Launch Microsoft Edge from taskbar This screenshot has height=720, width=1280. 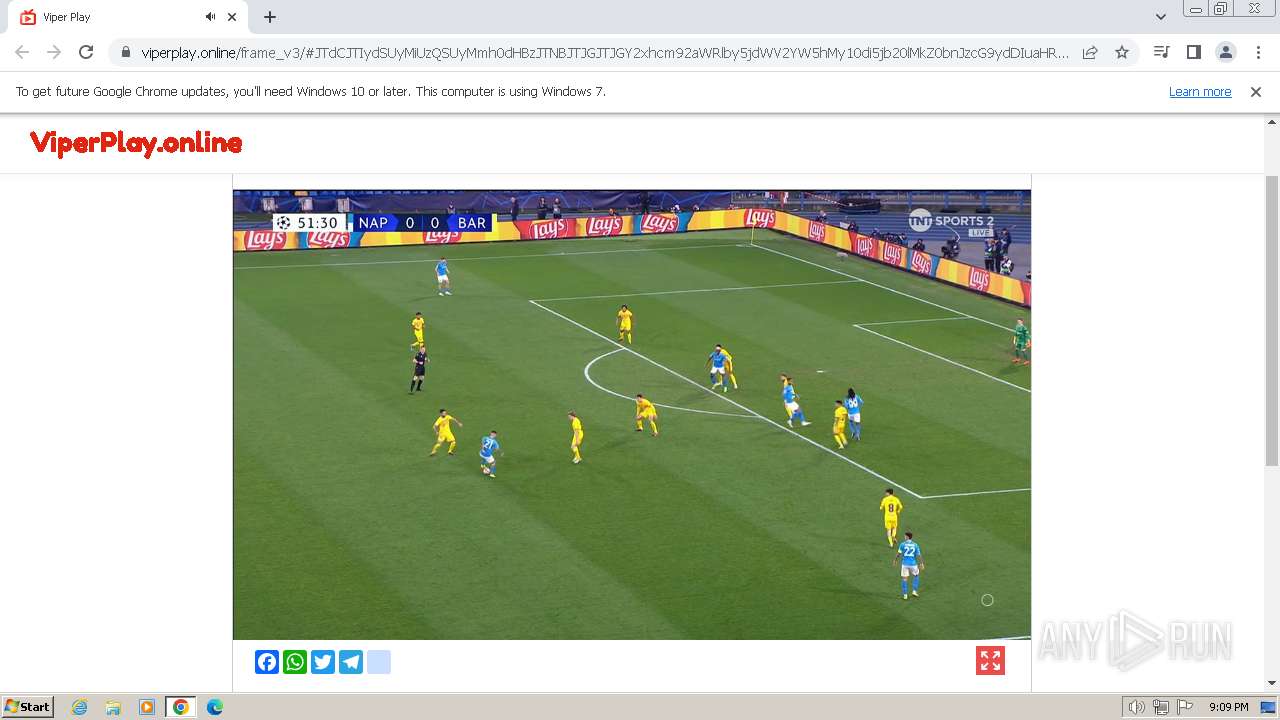(215, 707)
